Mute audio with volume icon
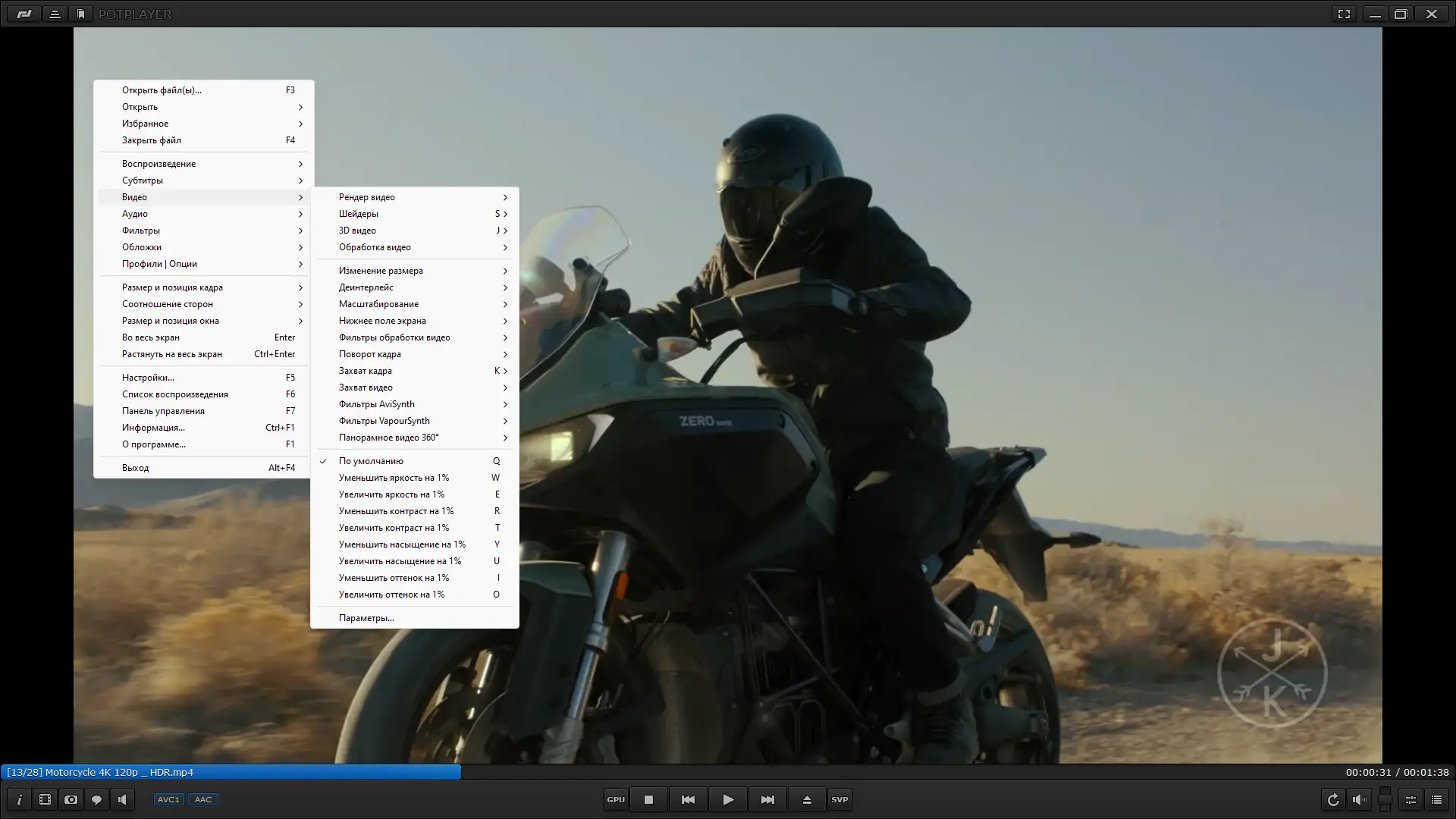 (1358, 799)
